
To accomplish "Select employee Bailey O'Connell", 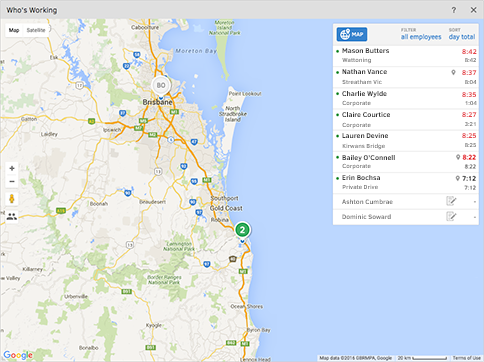I will pyautogui.click(x=406, y=162).
